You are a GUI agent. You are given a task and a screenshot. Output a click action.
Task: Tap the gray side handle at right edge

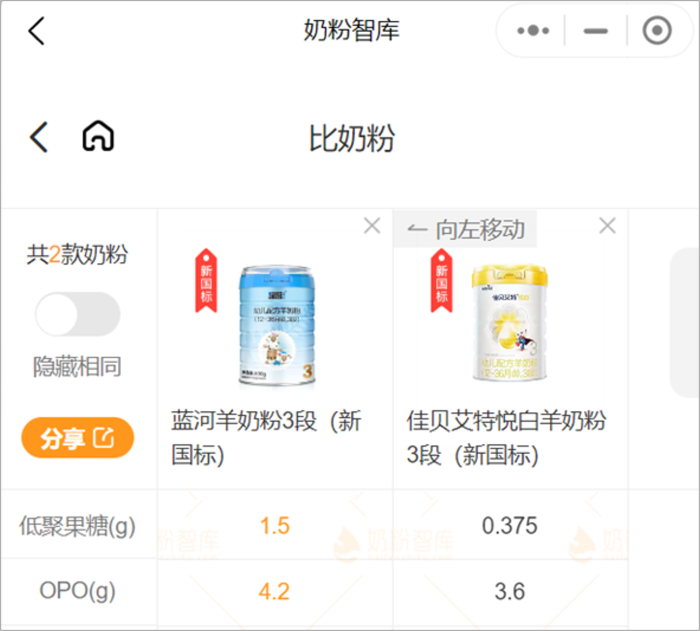point(685,322)
